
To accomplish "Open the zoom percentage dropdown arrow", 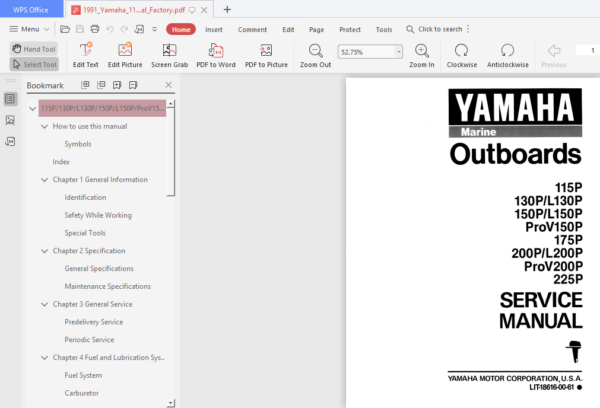I will 399,52.
